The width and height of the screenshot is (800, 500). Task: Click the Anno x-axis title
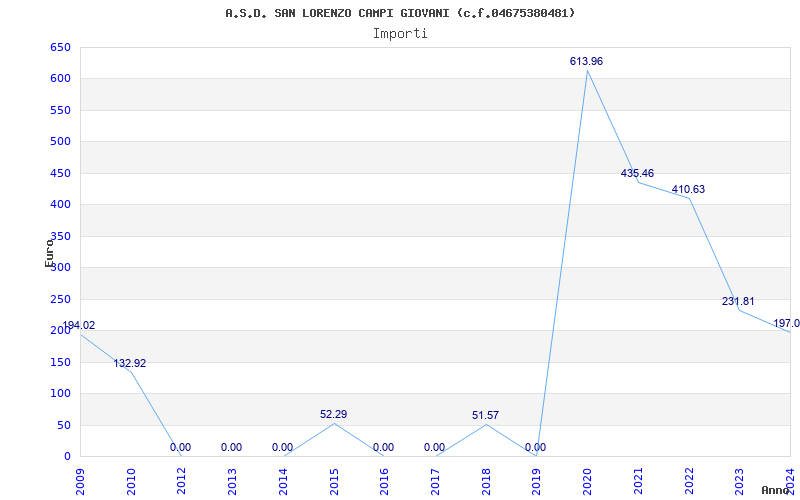tap(775, 490)
